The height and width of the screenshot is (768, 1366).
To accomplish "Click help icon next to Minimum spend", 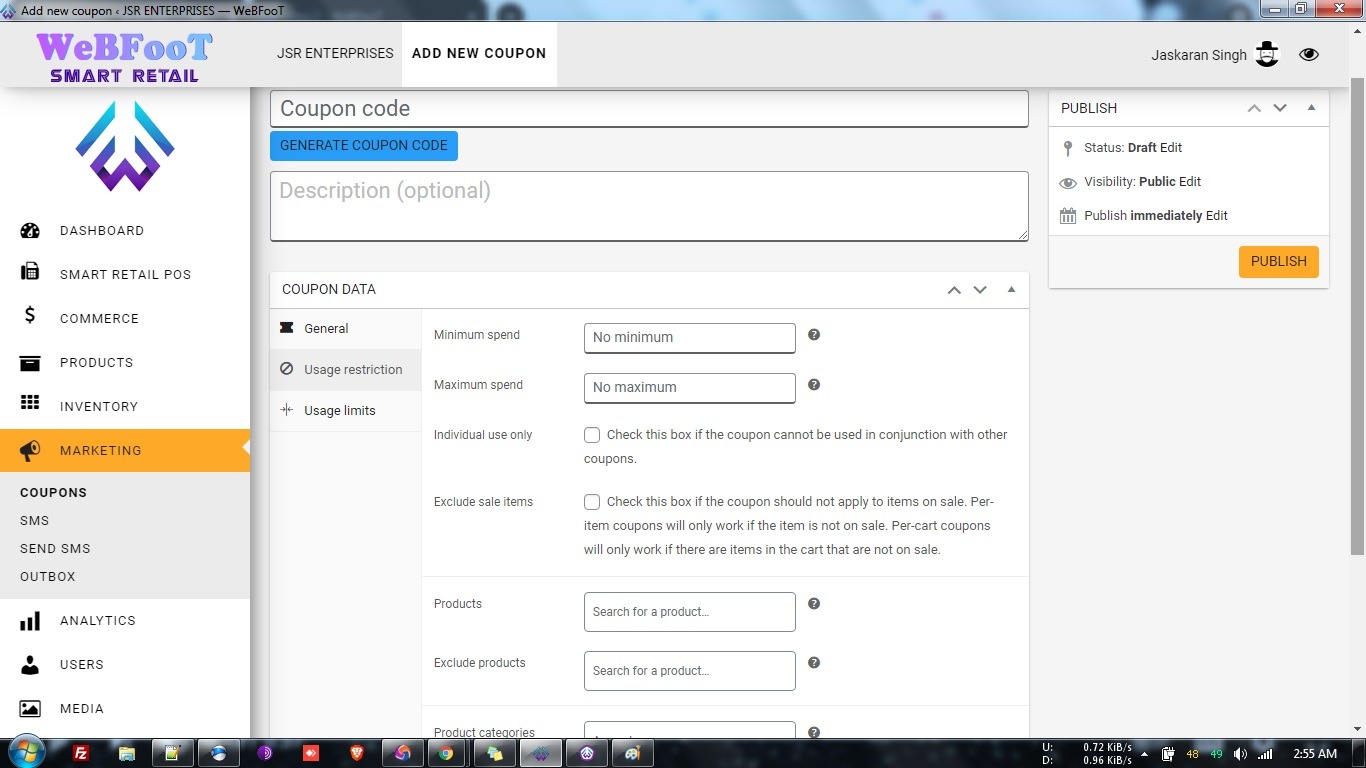I will tap(814, 335).
